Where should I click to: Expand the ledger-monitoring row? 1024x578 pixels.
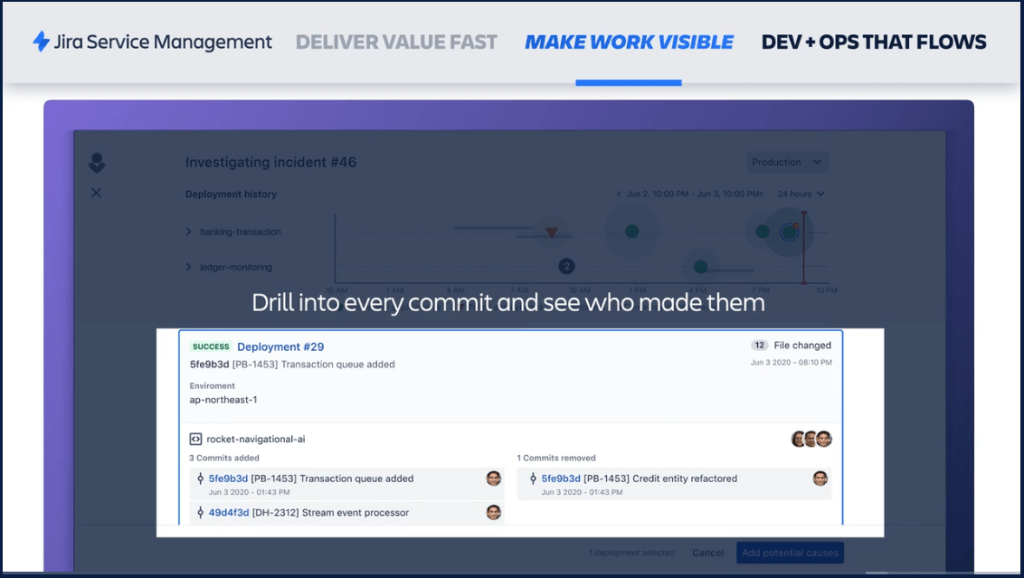188,267
